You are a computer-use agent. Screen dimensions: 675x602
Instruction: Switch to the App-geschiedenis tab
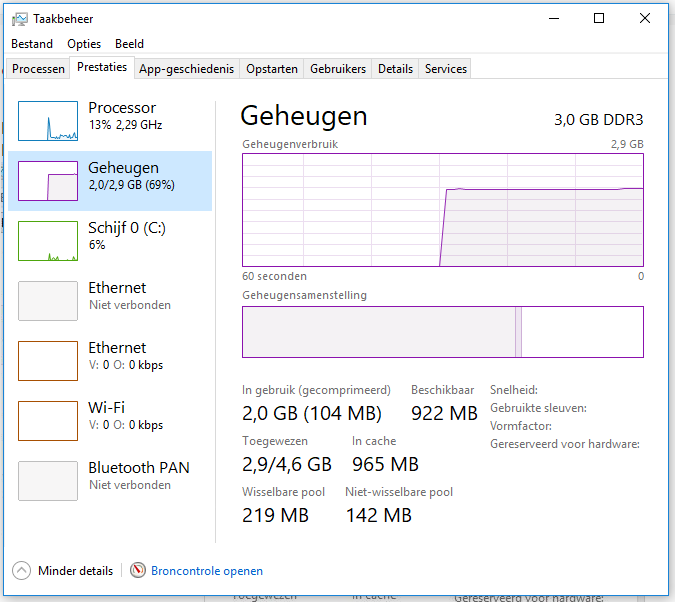coord(186,69)
